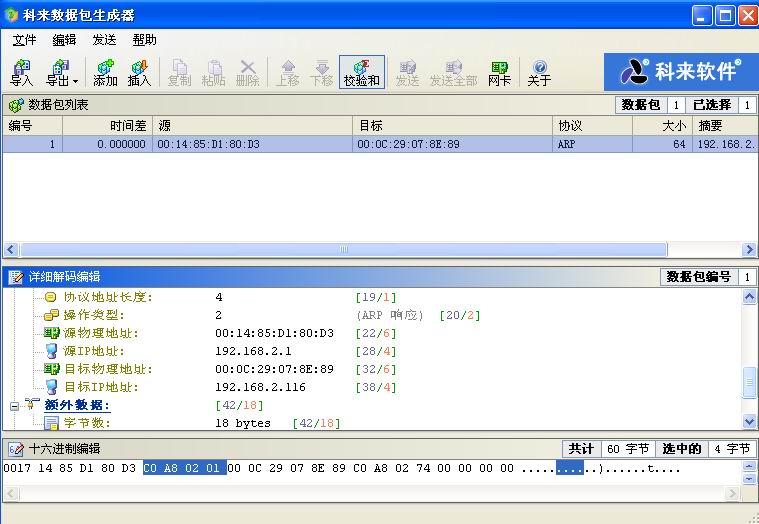Click the 协议 column header
The width and height of the screenshot is (759, 524).
pos(592,126)
